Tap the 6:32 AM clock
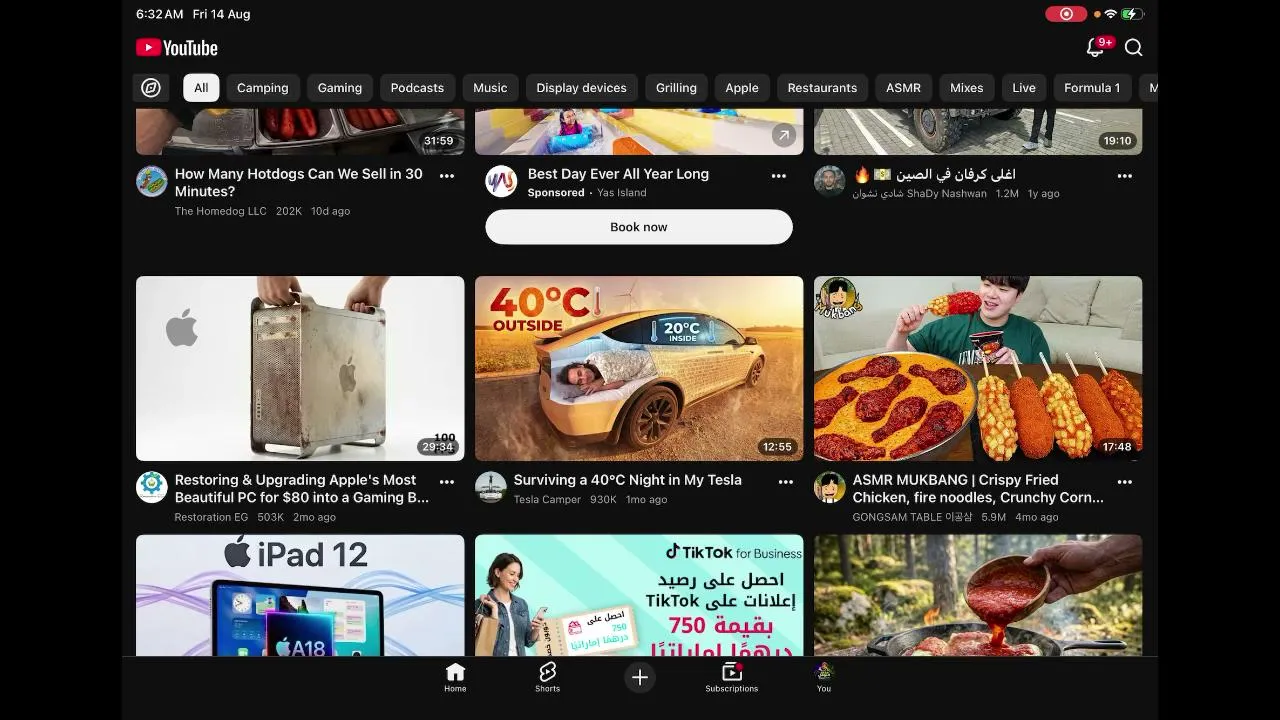The width and height of the screenshot is (1280, 720). click(160, 14)
